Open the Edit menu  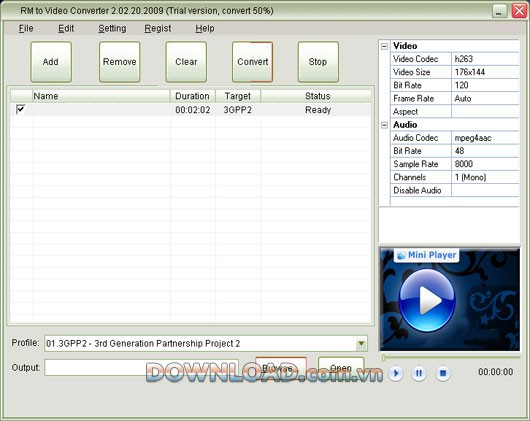point(66,28)
